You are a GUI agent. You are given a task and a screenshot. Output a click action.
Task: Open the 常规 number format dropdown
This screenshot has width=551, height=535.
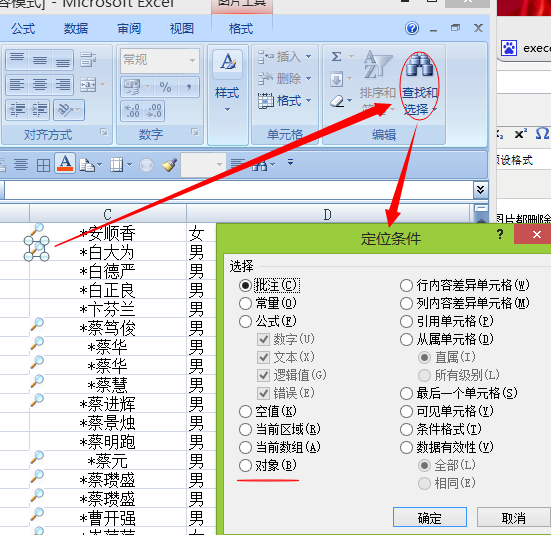pyautogui.click(x=192, y=60)
